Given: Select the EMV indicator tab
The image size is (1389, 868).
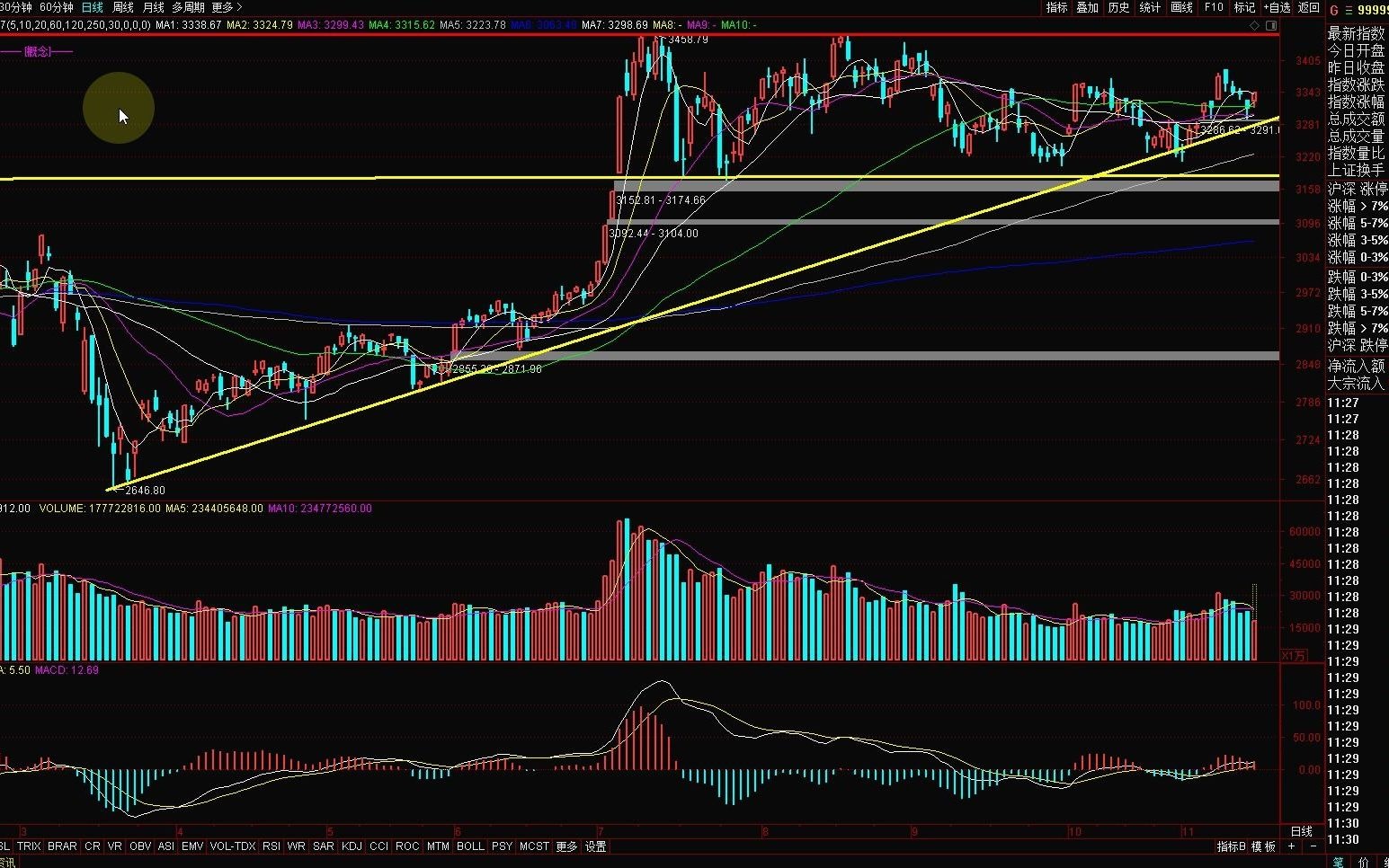Looking at the screenshot, I should 192,846.
